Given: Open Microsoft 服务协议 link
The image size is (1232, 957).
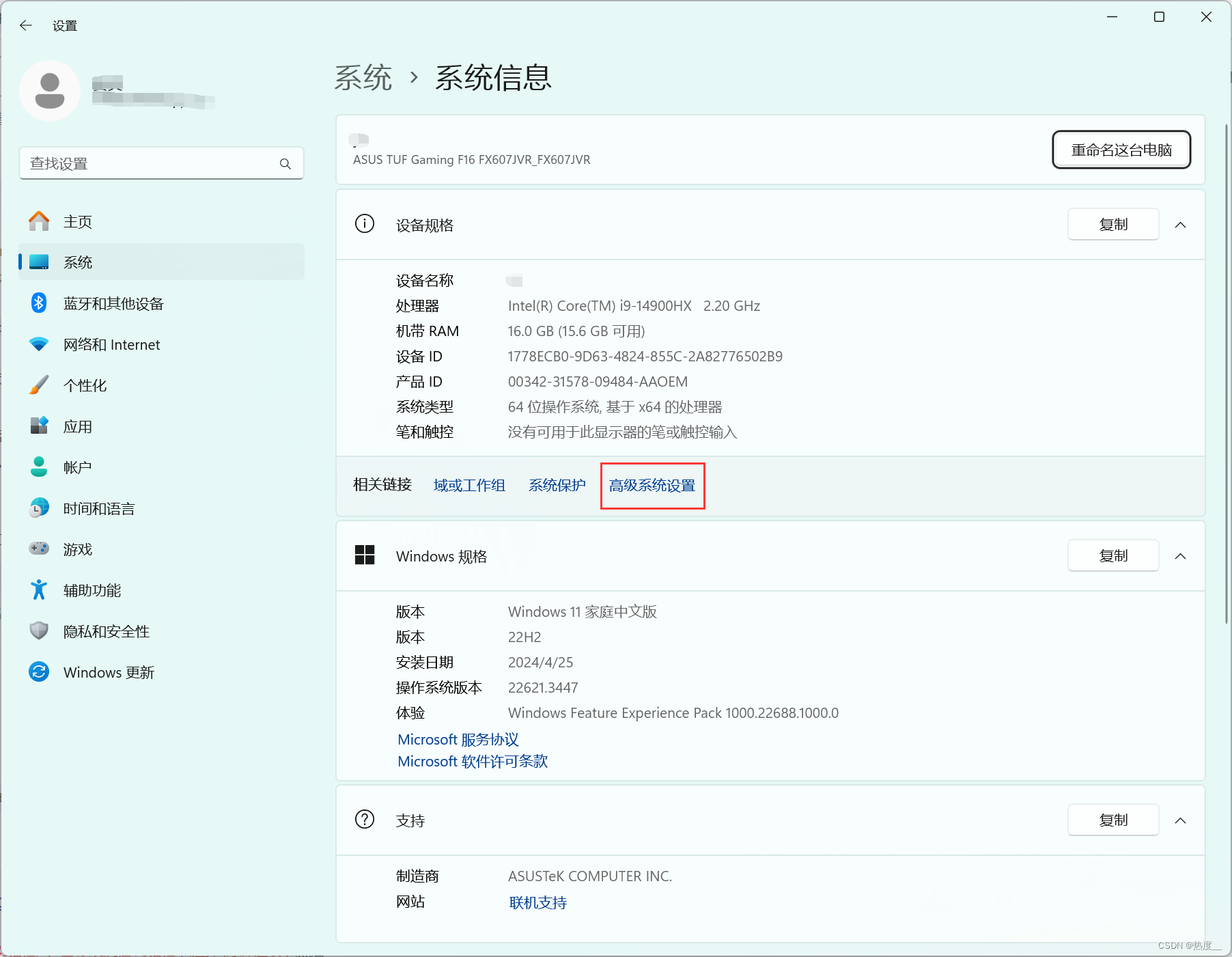Looking at the screenshot, I should [458, 740].
